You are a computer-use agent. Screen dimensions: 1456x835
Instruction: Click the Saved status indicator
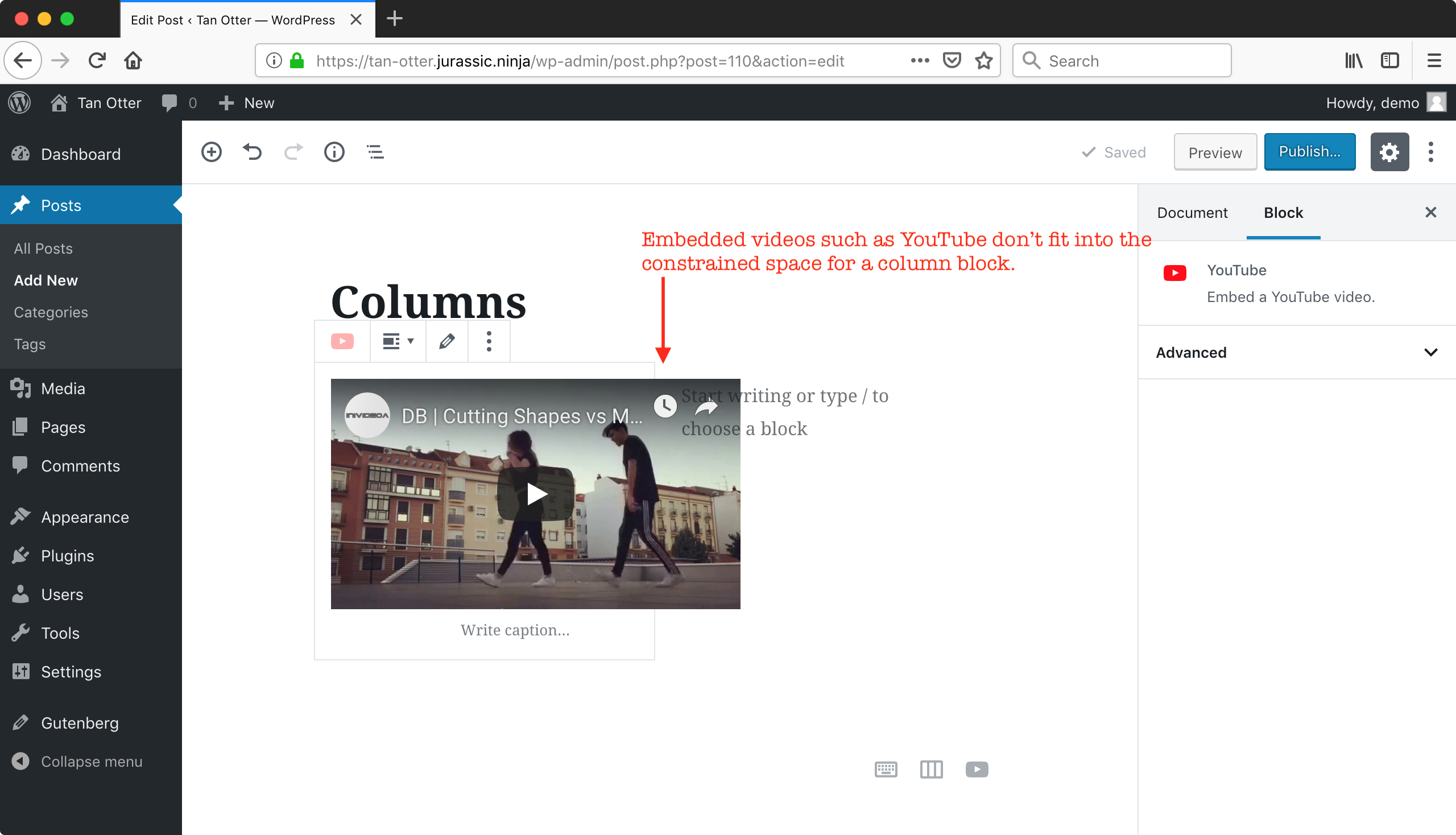tap(1113, 152)
